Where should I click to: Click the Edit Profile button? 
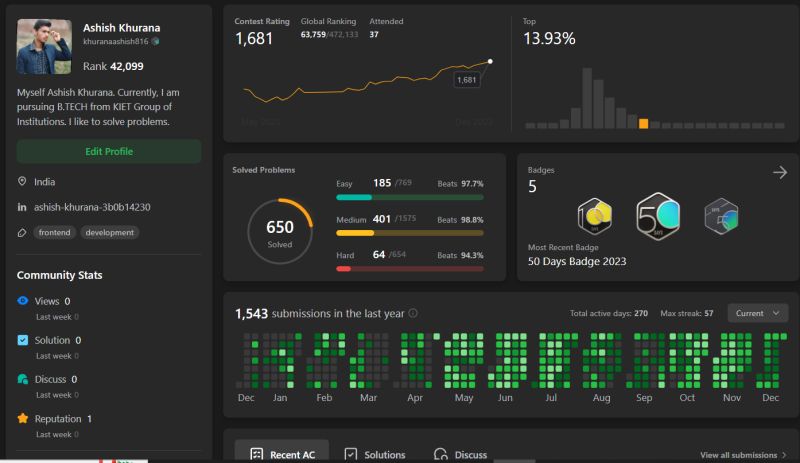click(x=109, y=152)
